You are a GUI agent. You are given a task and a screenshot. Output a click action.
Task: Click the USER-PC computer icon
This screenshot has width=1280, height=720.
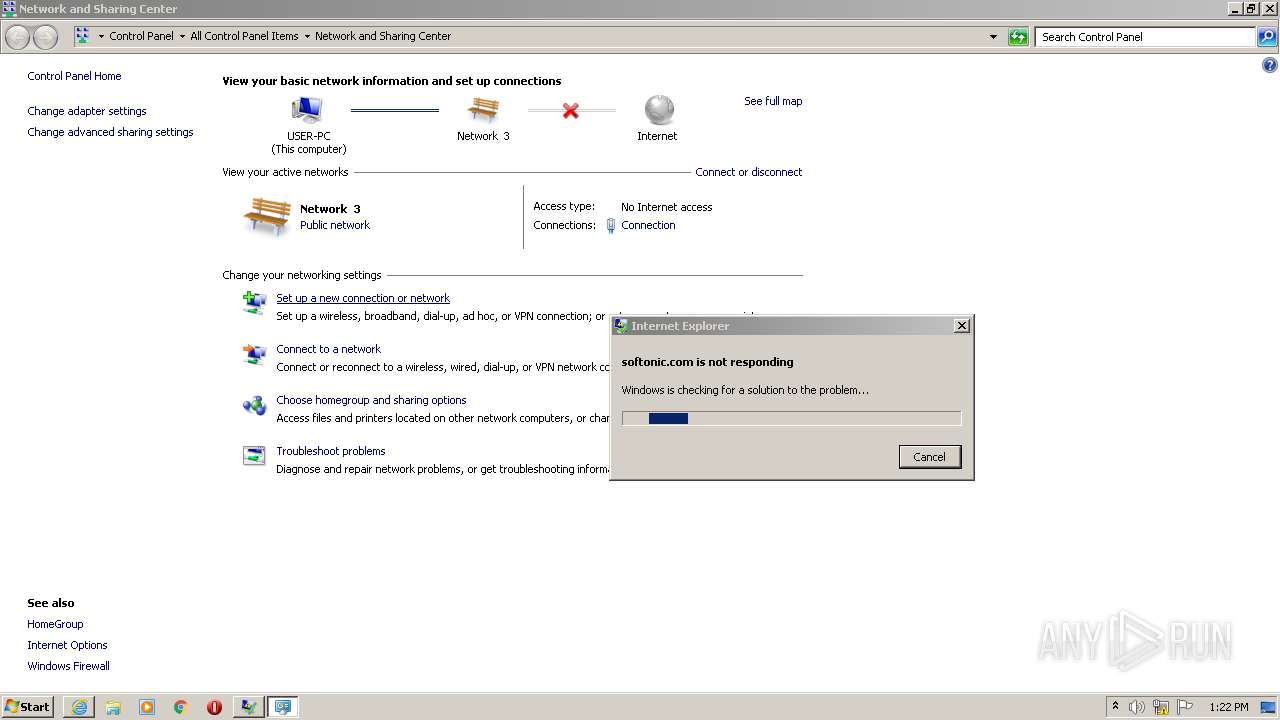[307, 110]
